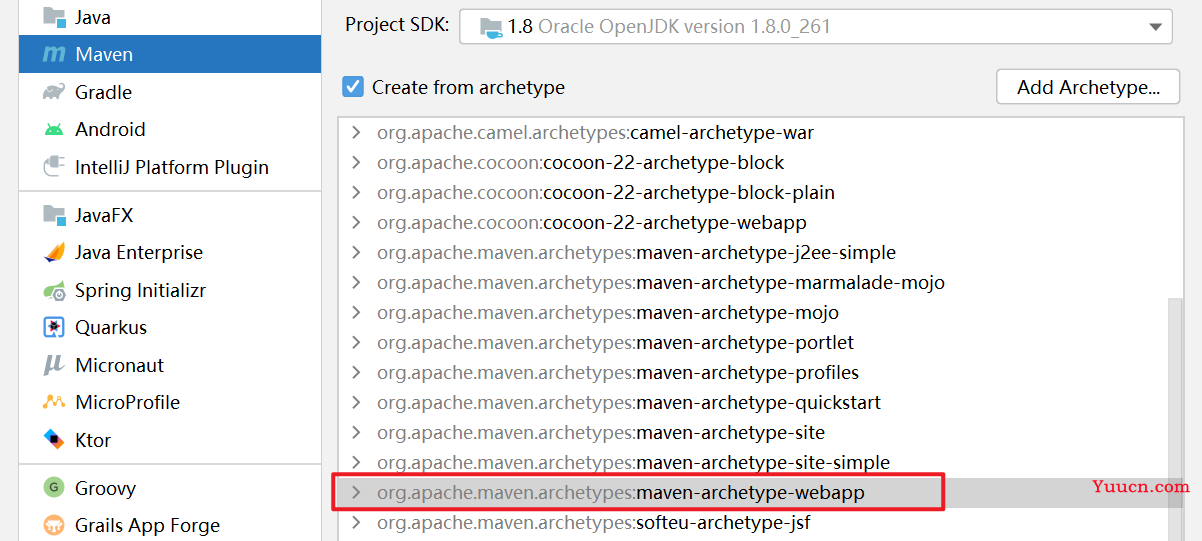Image resolution: width=1202 pixels, height=541 pixels.
Task: Expand cocoon-22-archetype-block node
Action: click(x=355, y=162)
